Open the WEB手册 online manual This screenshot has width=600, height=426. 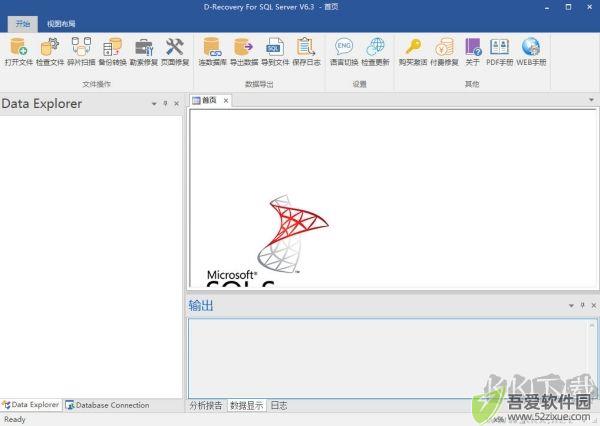[531, 52]
